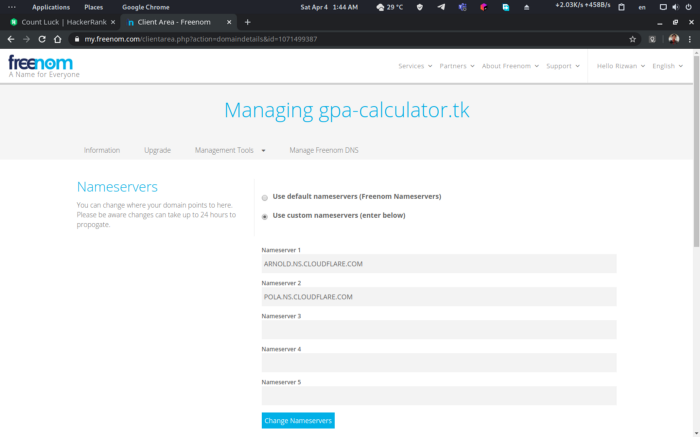Click the browser forward arrow

point(26,39)
